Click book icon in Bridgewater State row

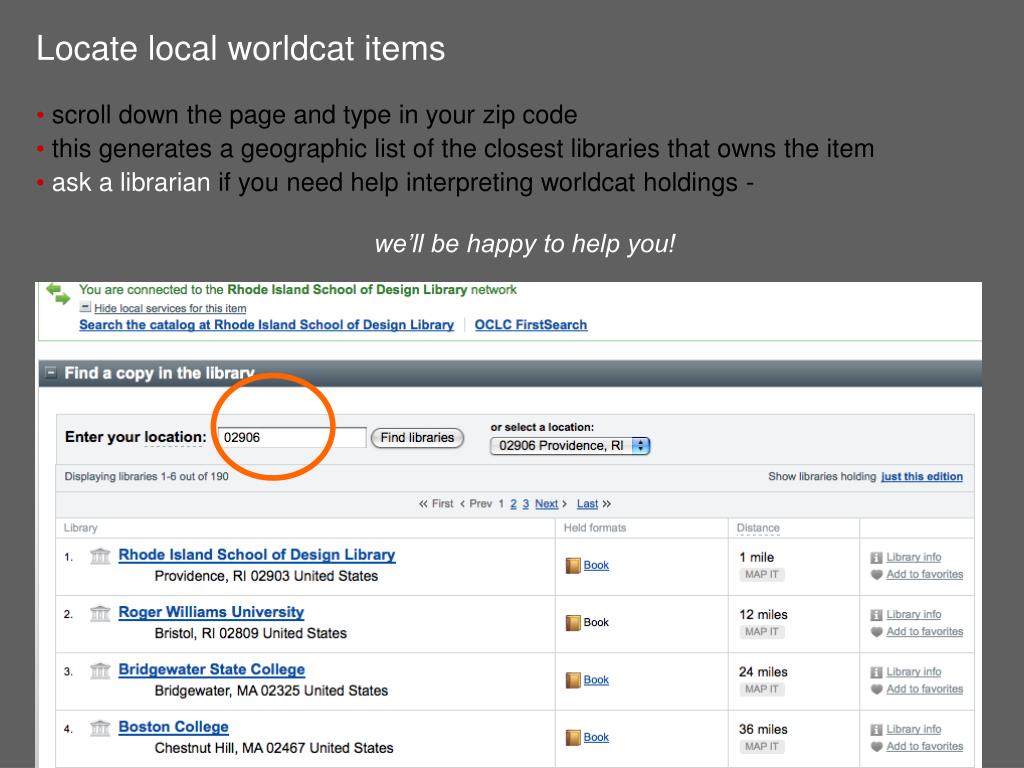coord(573,680)
